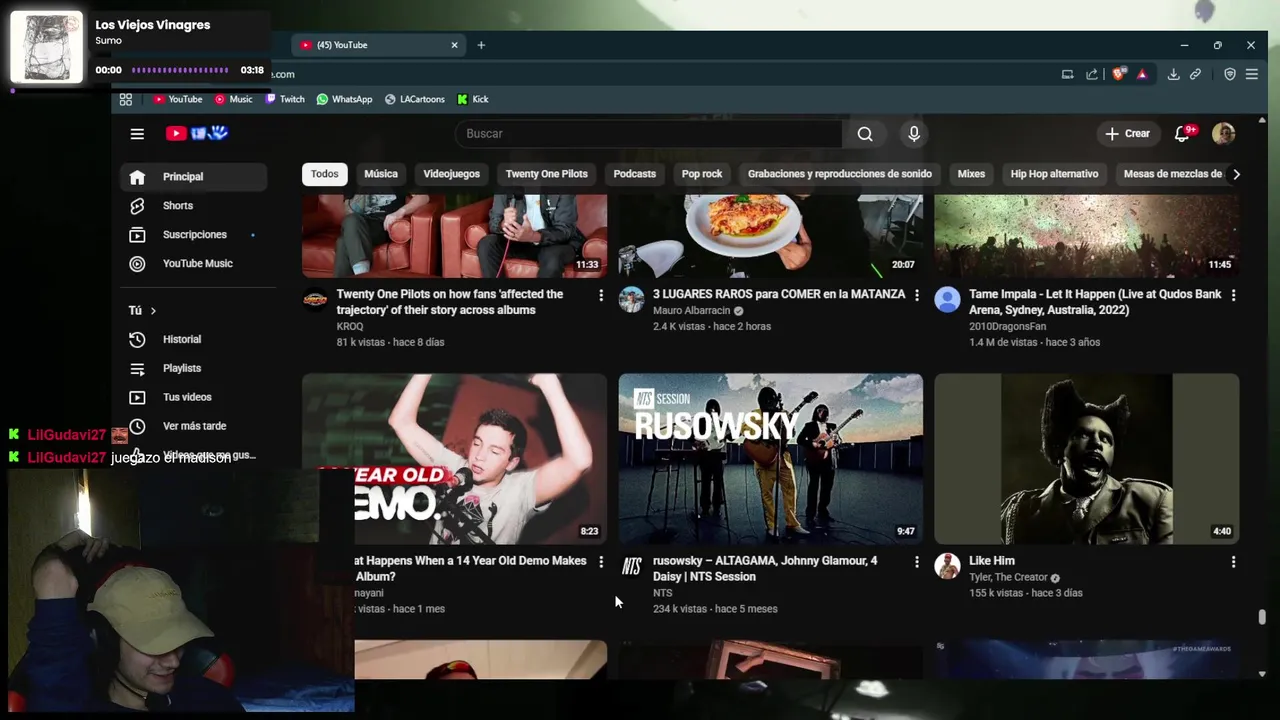This screenshot has height=720, width=1280.
Task: Open the LACartoons bookmark
Action: click(x=414, y=99)
